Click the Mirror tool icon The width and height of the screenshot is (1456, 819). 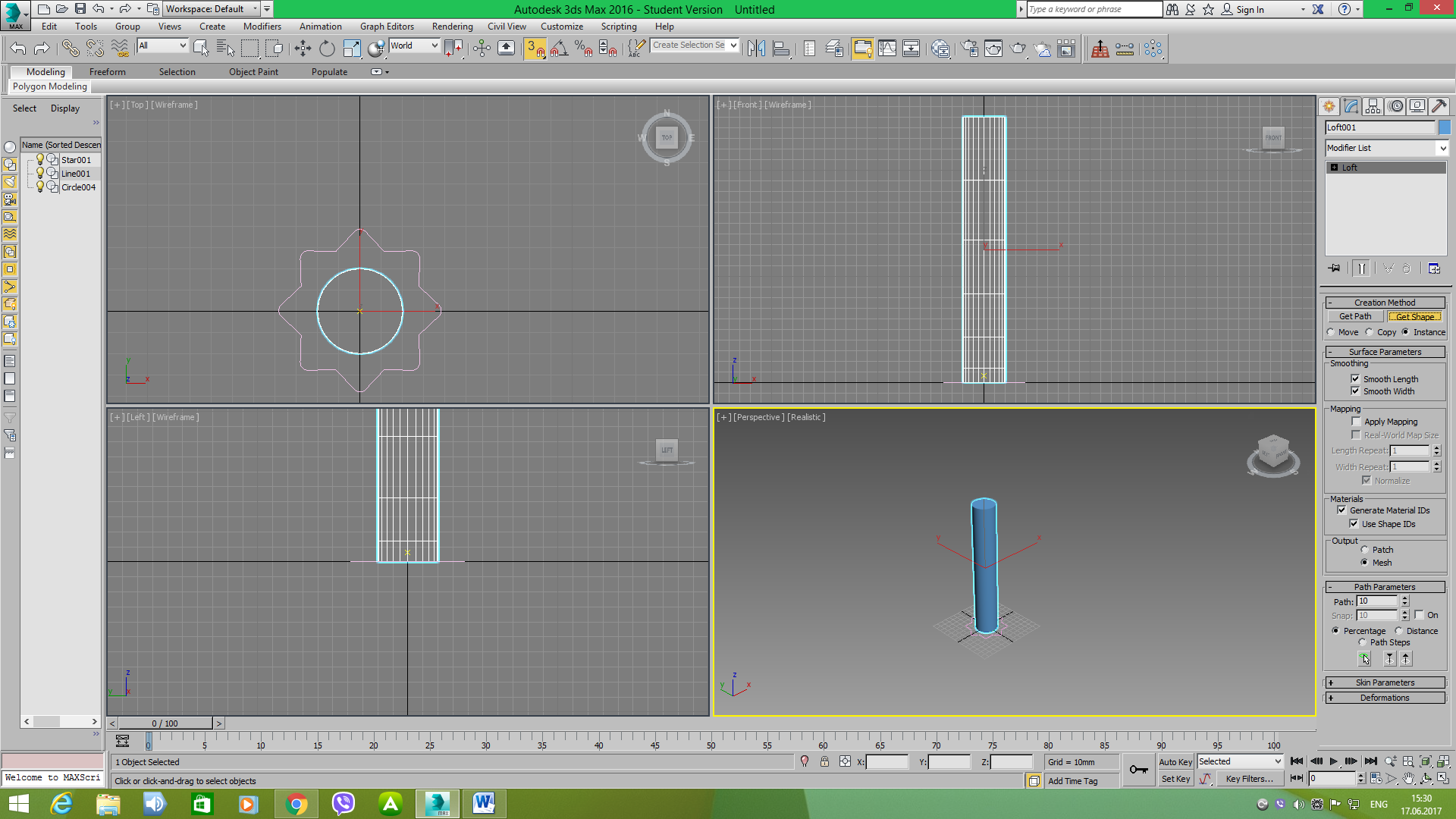(x=756, y=49)
